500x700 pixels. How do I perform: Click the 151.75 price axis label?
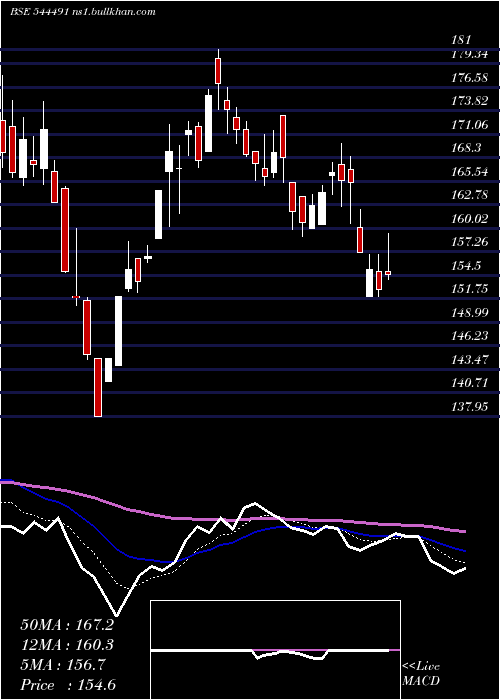(469, 288)
